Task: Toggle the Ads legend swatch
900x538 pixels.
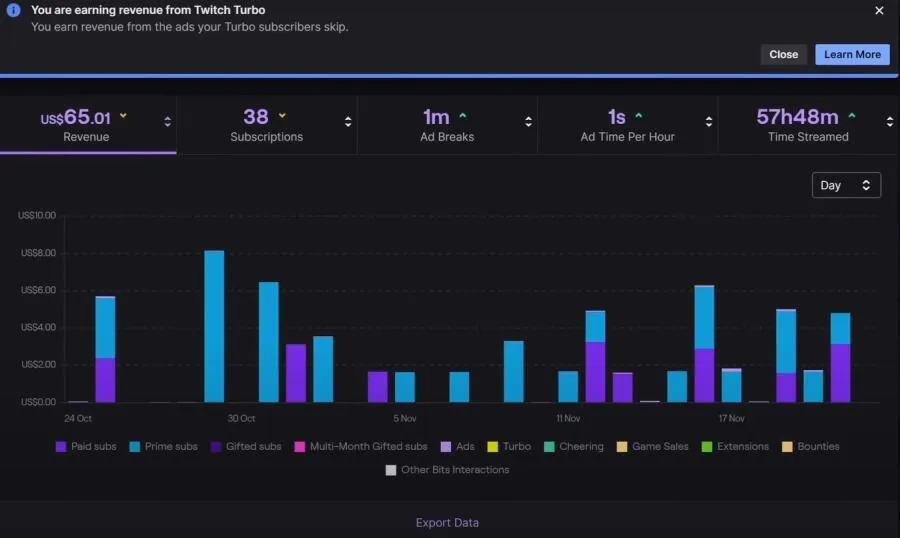Action: [445, 447]
